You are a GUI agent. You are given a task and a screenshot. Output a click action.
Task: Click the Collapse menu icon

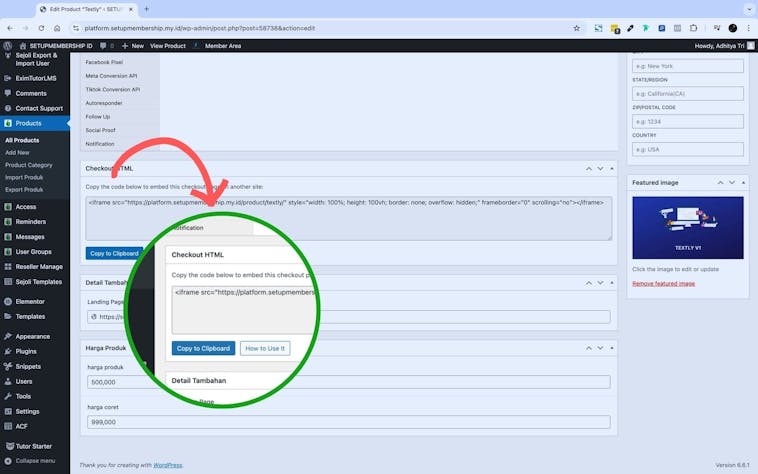8,460
